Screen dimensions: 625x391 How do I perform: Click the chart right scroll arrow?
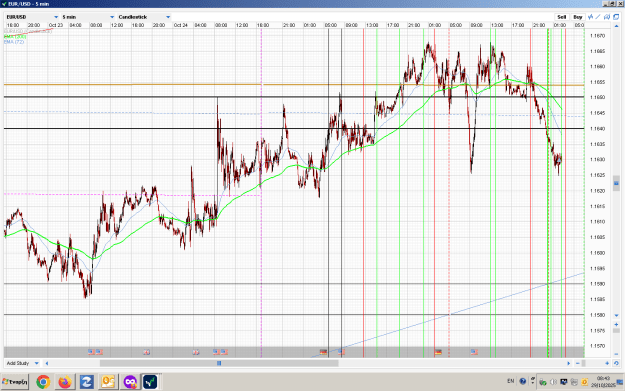569,363
